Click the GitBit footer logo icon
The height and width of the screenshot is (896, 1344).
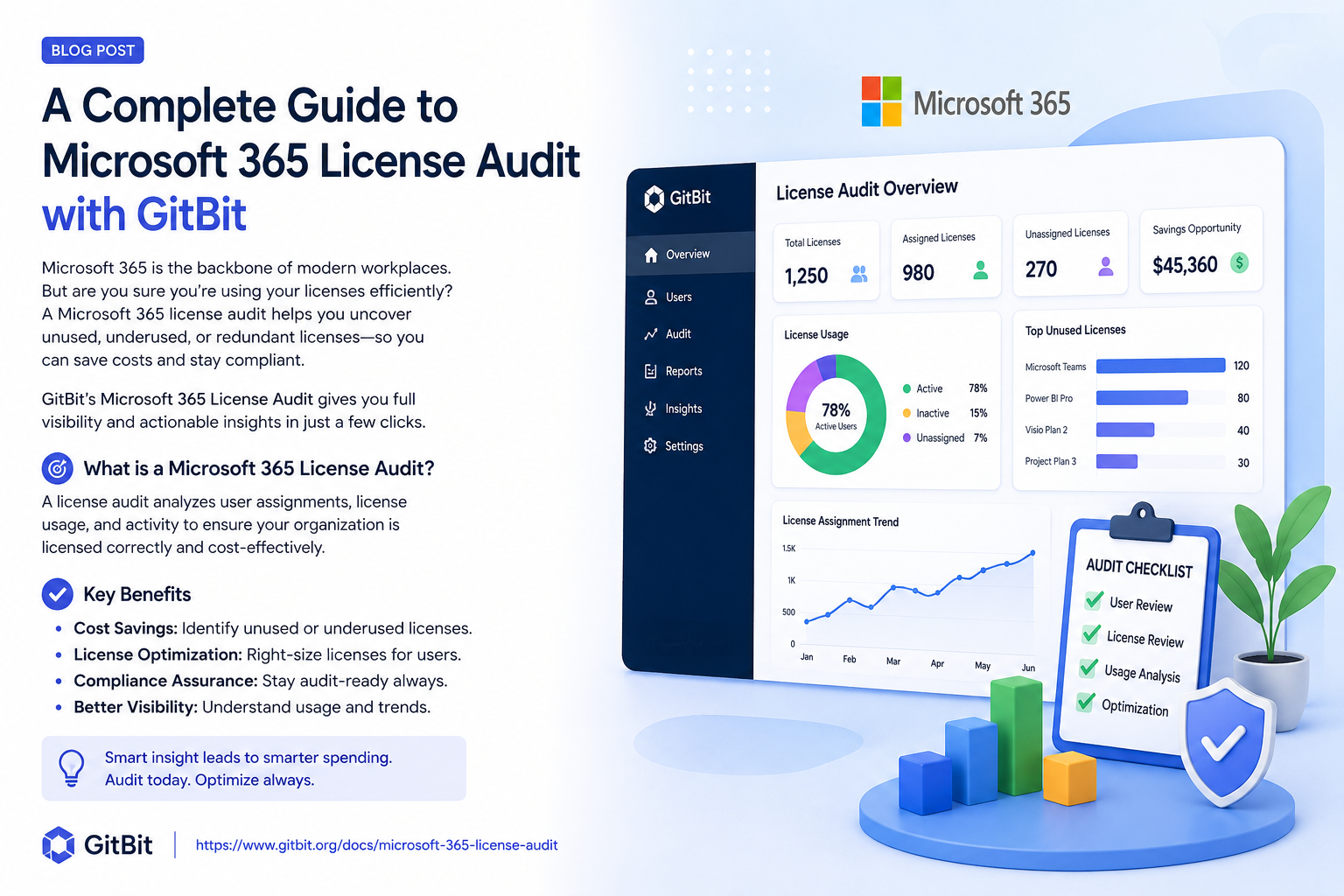tap(59, 845)
